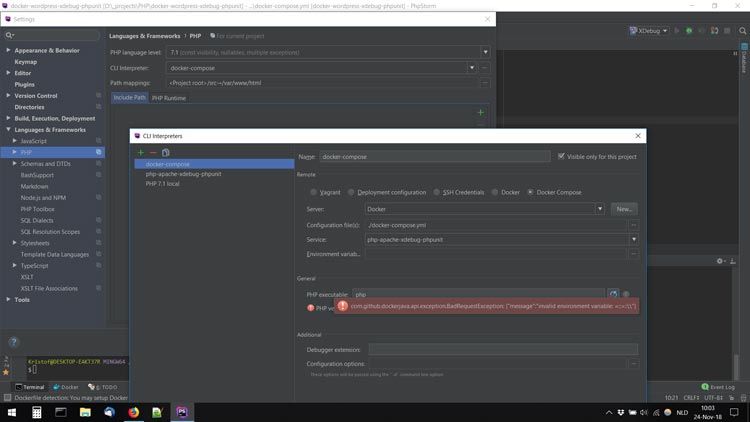Viewport: 750px width, 422px height.
Task: Open Windows notification center
Action: (x=734, y=412)
